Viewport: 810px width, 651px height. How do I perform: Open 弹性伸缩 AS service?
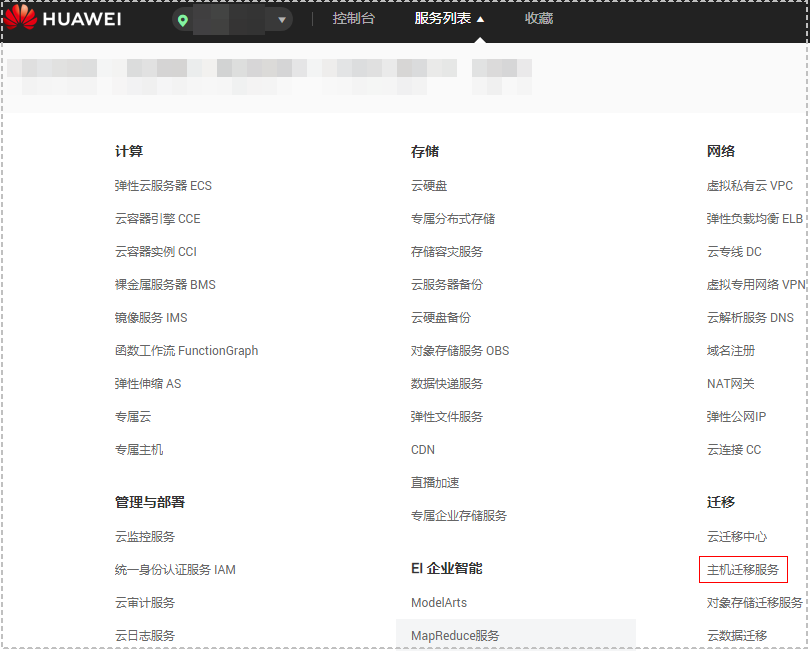tap(148, 384)
